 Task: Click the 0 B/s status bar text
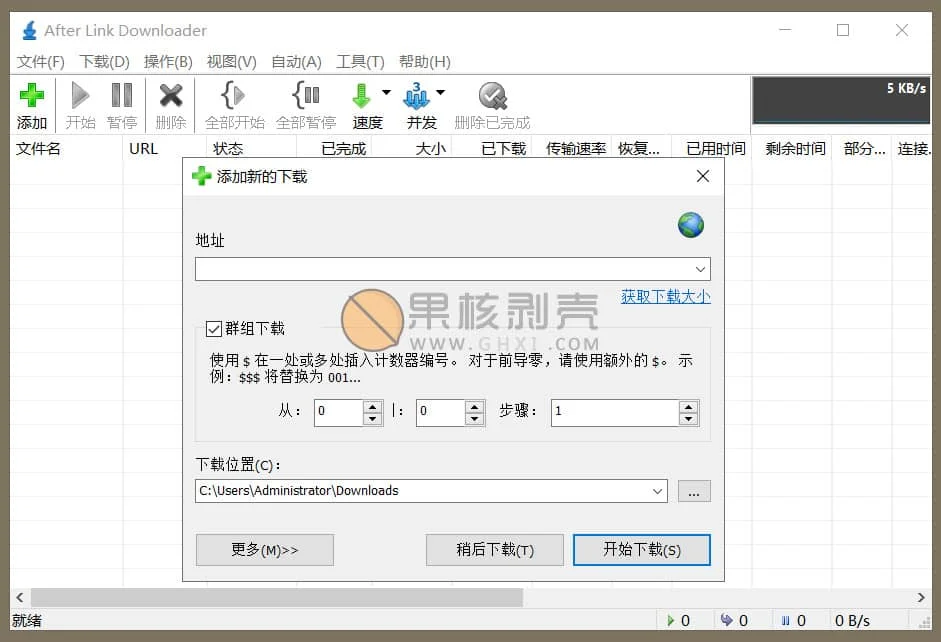click(852, 620)
